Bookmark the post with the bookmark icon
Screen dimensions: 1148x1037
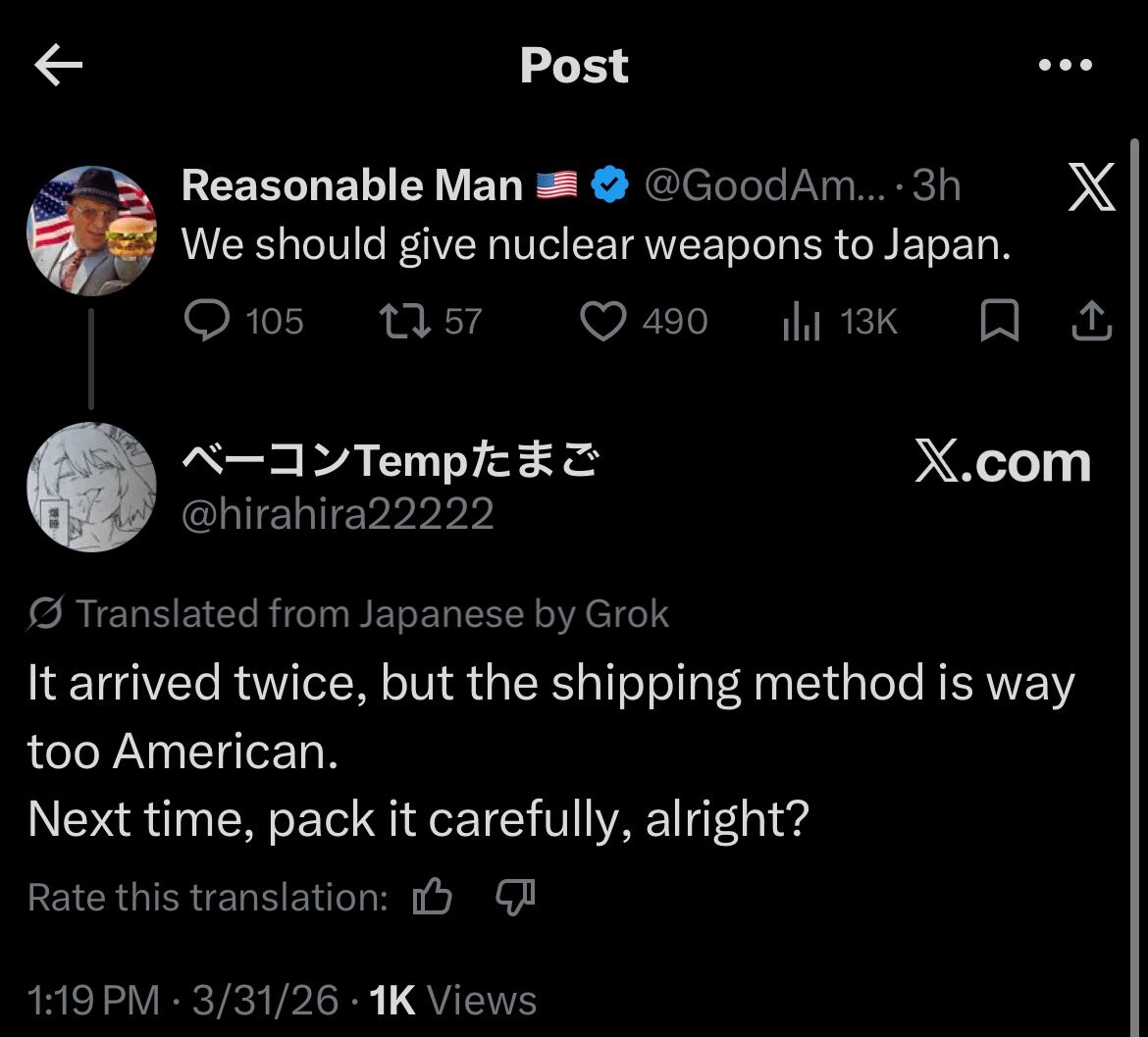point(1002,321)
